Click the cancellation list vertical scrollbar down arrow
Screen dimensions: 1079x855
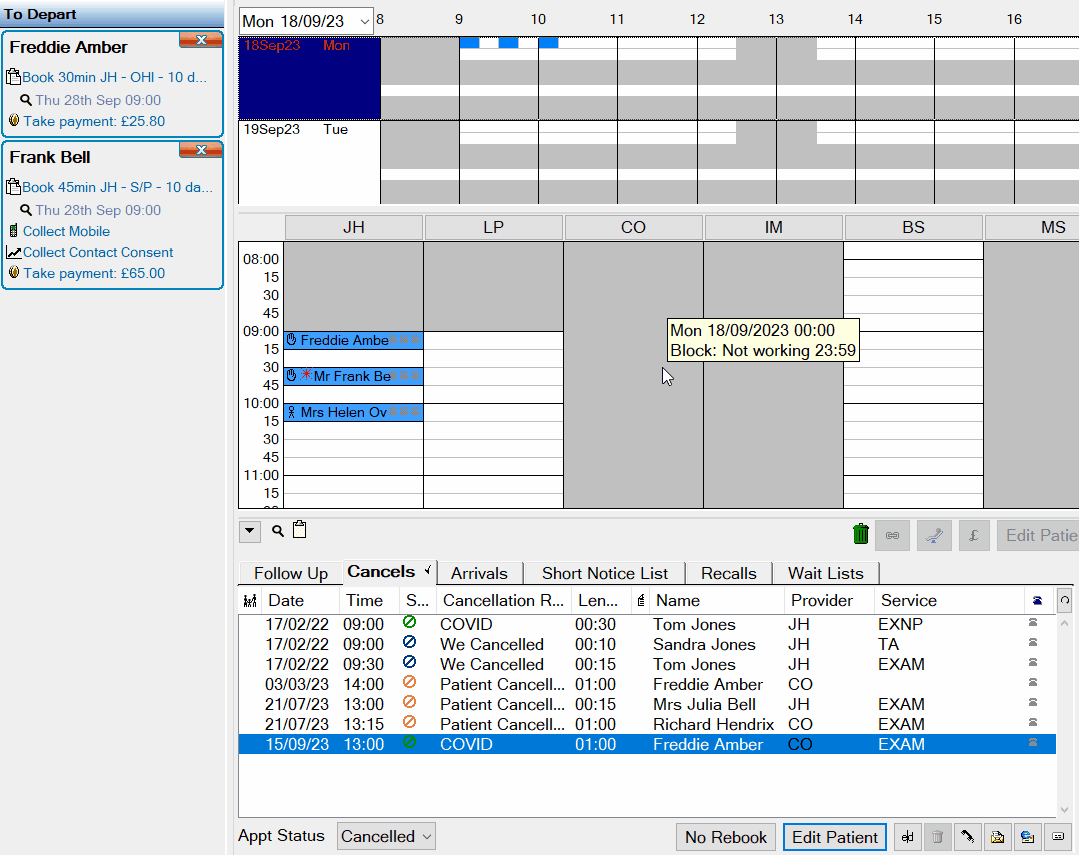point(1065,810)
